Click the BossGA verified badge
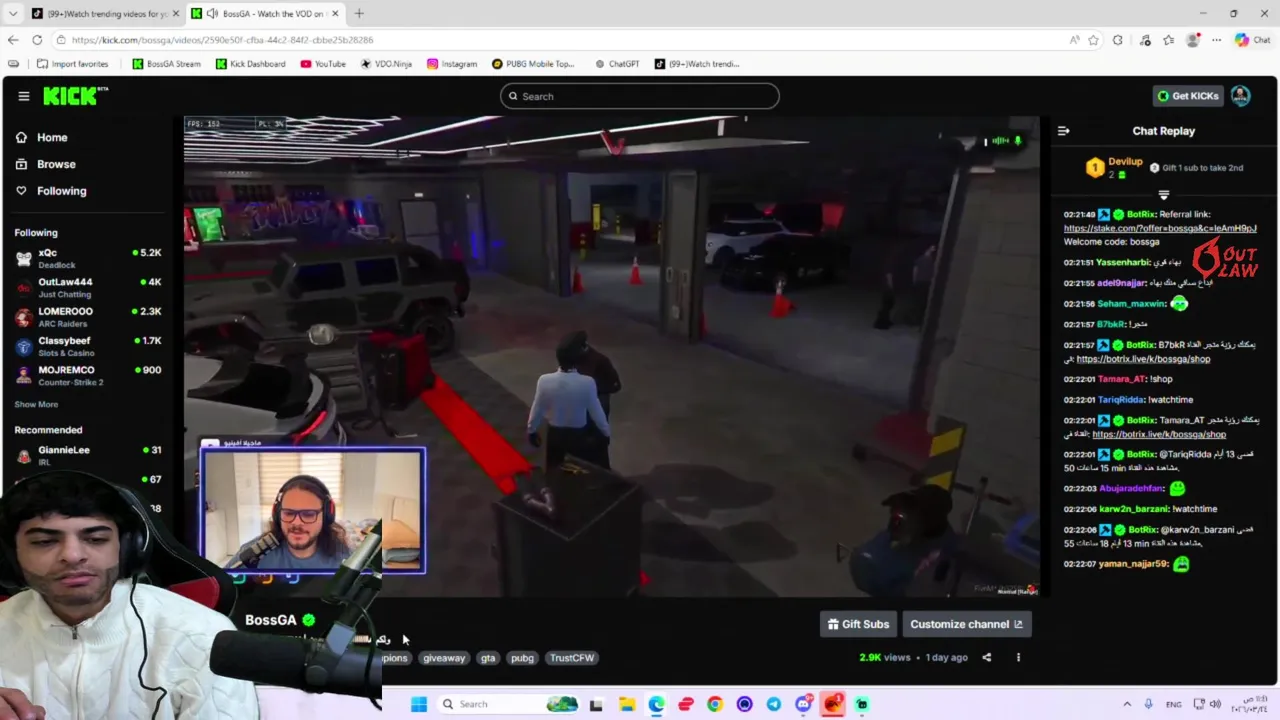 pyautogui.click(x=309, y=620)
